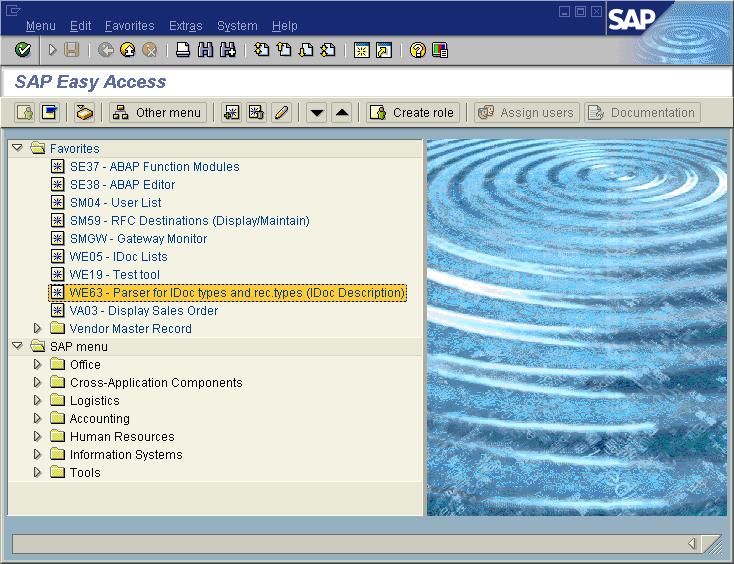734x564 pixels.
Task: Expand the Office folder
Action: 37,364
